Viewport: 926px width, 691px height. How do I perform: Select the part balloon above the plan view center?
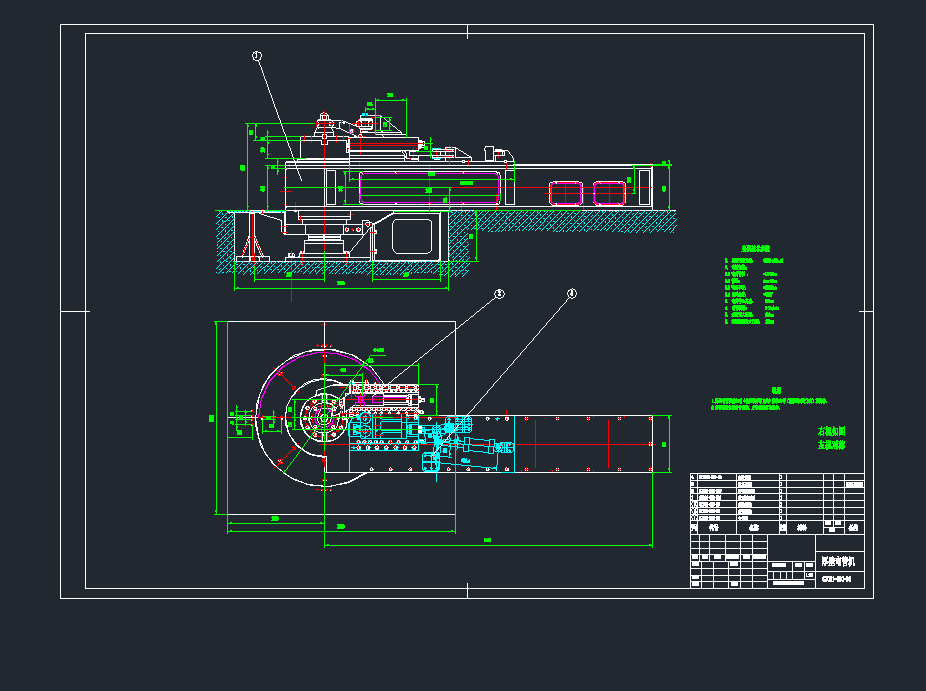pos(499,295)
